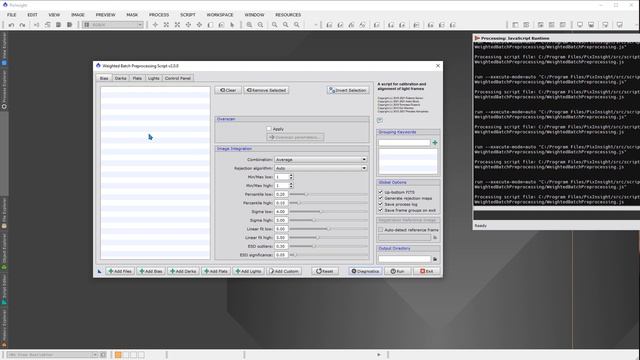Toggle Save frame groups on exit

(x=380, y=210)
